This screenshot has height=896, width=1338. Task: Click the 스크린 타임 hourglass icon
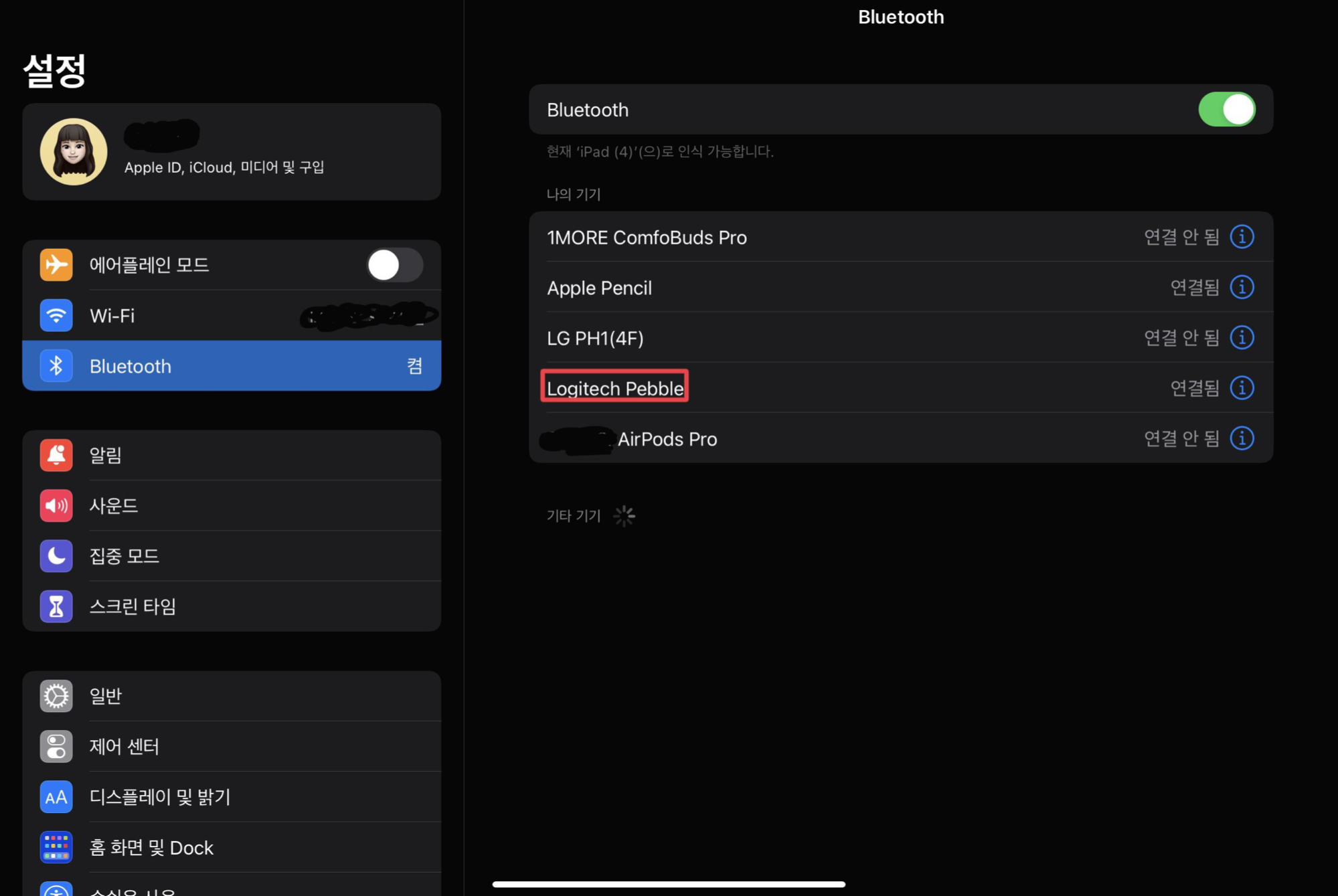click(56, 606)
